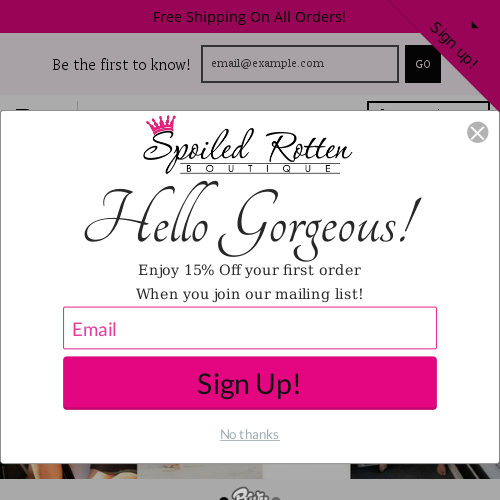Click the pink Sign Up! button
The image size is (500, 500).
250,383
